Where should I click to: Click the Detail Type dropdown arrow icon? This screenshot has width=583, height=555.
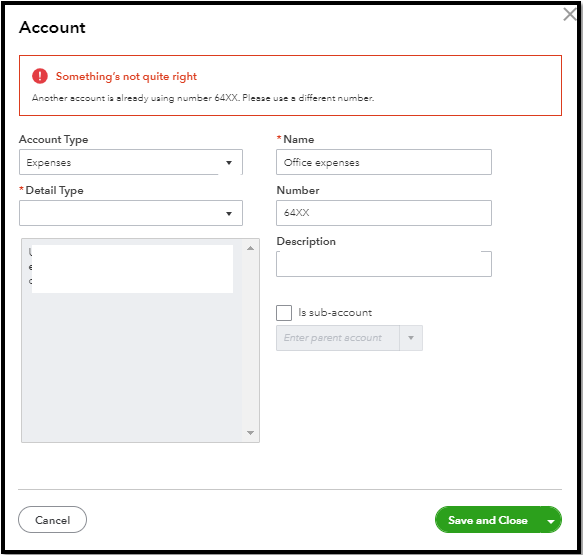[229, 214]
